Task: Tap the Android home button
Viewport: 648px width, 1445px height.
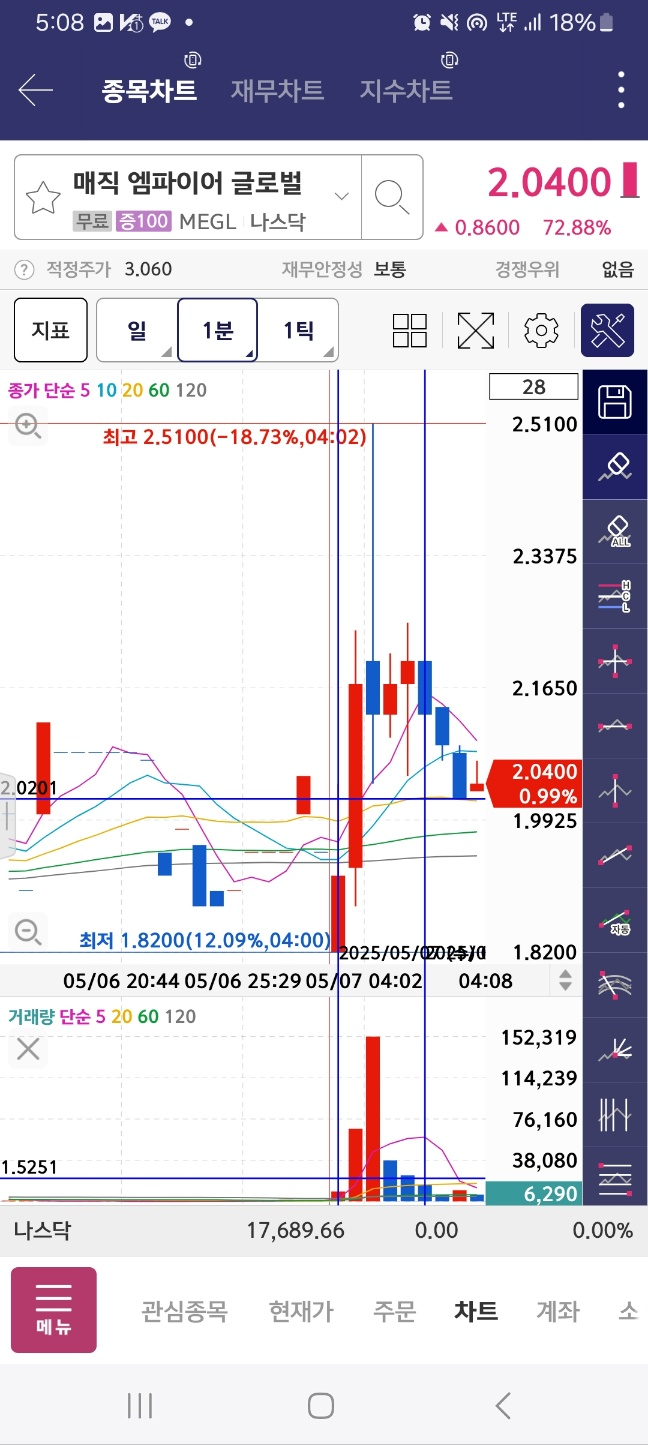Action: click(321, 1406)
